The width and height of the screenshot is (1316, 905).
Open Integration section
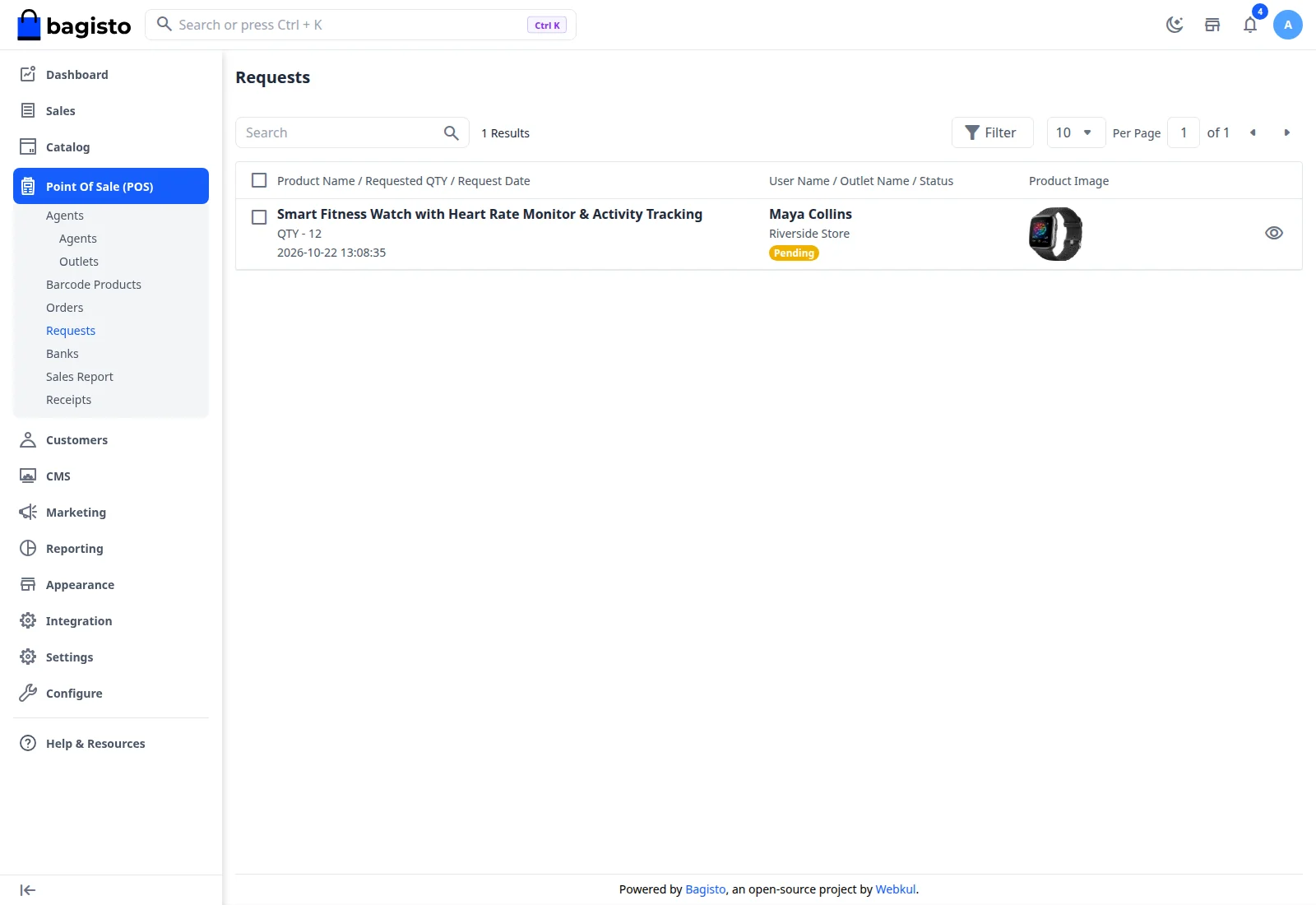click(111, 621)
